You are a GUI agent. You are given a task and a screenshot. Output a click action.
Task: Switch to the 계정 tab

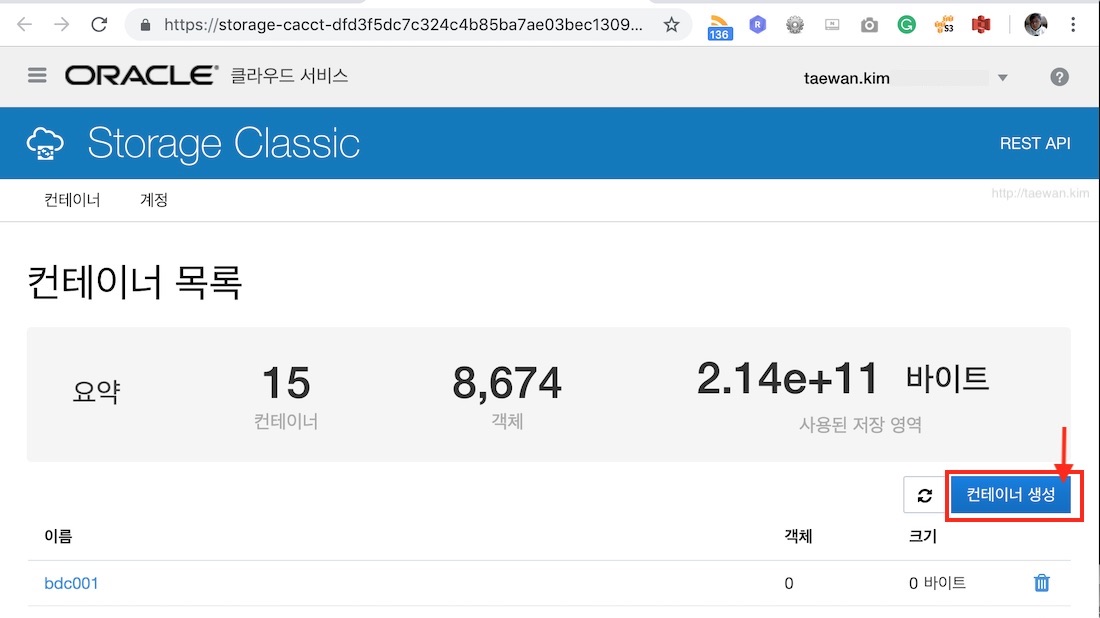tap(154, 200)
